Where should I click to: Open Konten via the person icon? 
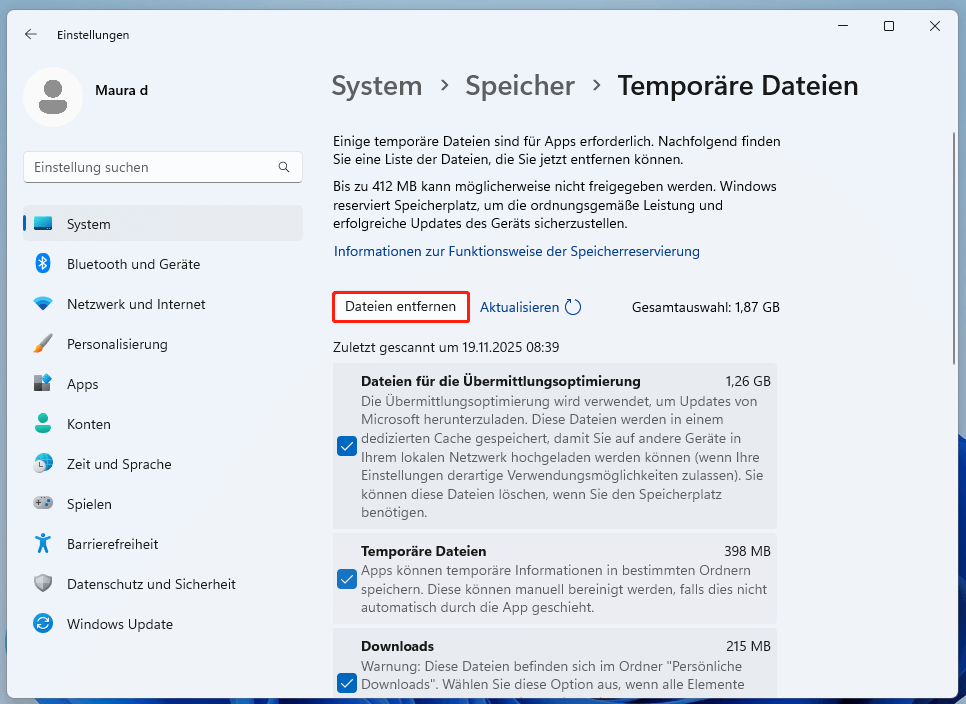[42, 424]
